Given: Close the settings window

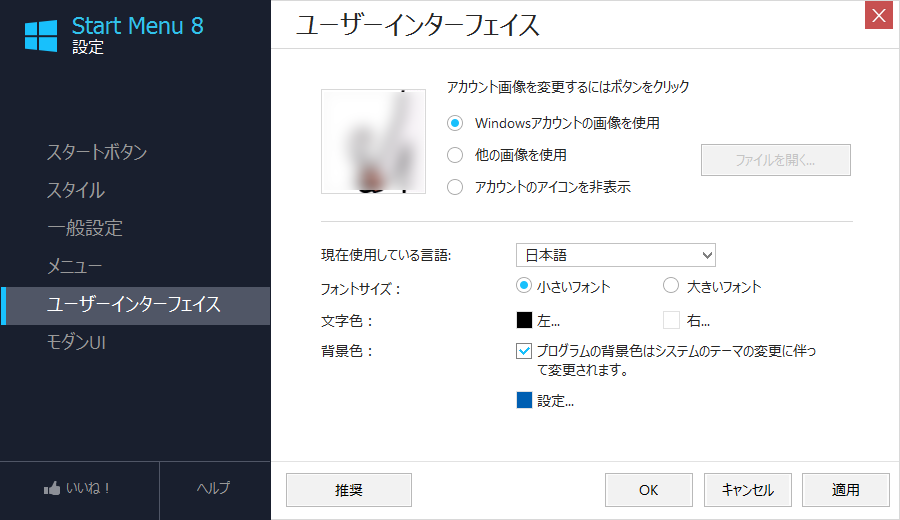Looking at the screenshot, I should coord(879,15).
